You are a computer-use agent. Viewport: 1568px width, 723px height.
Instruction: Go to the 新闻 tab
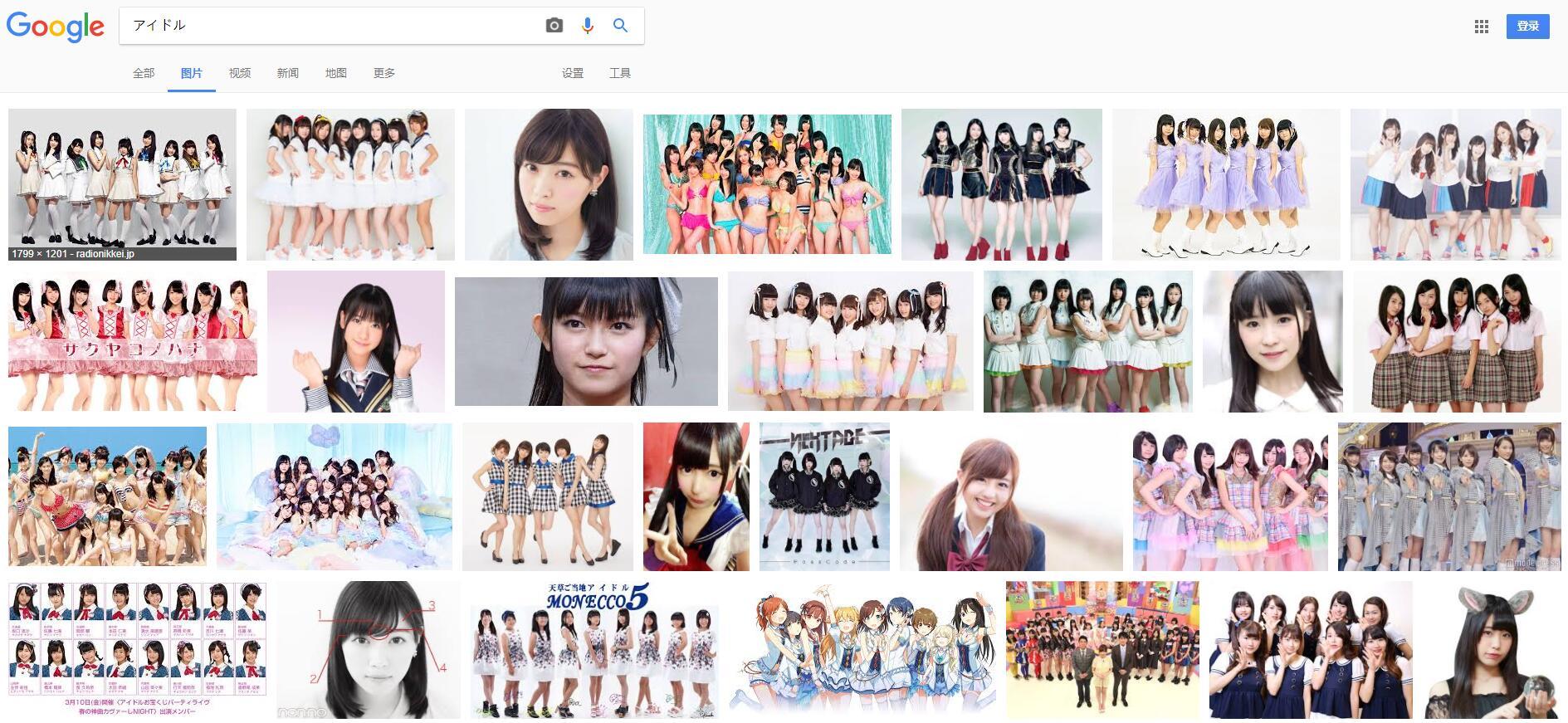click(288, 73)
